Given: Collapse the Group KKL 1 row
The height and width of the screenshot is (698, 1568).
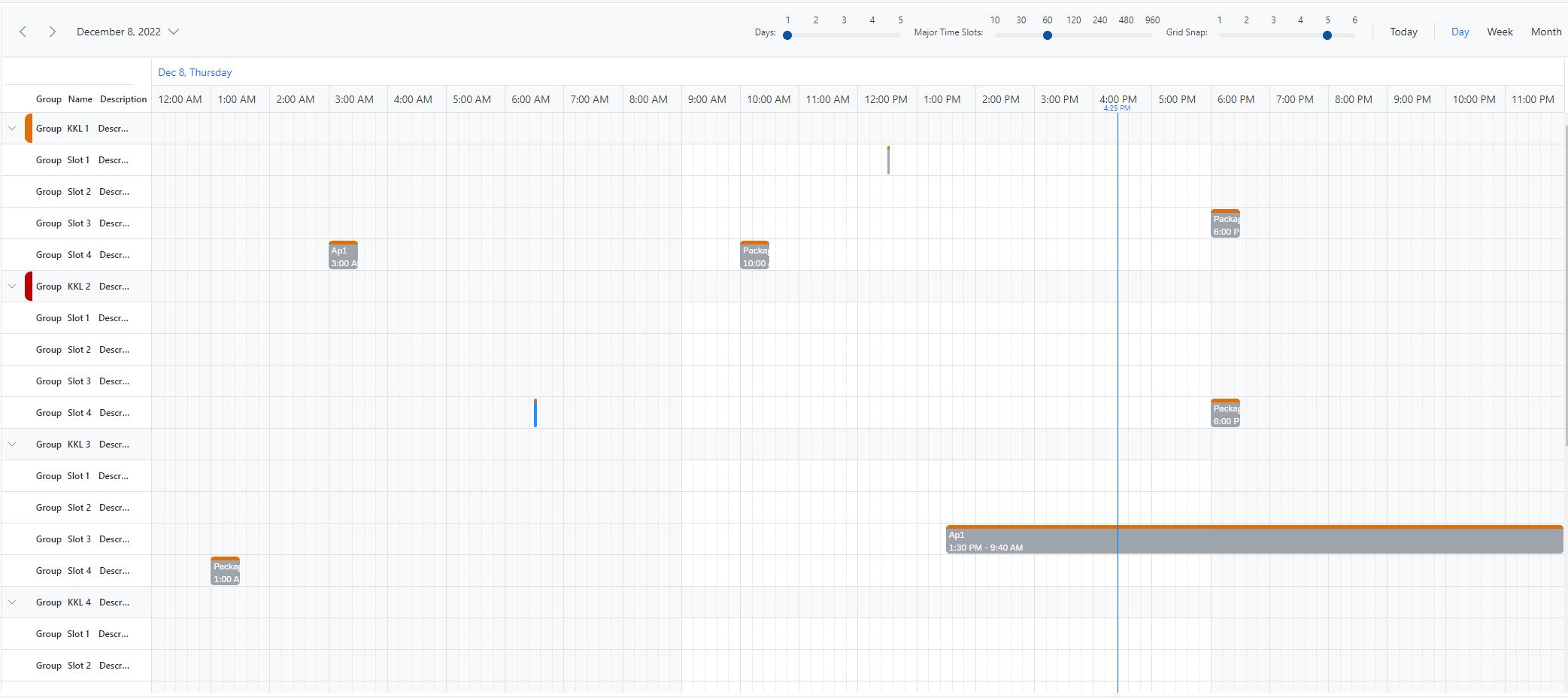Looking at the screenshot, I should coord(12,128).
